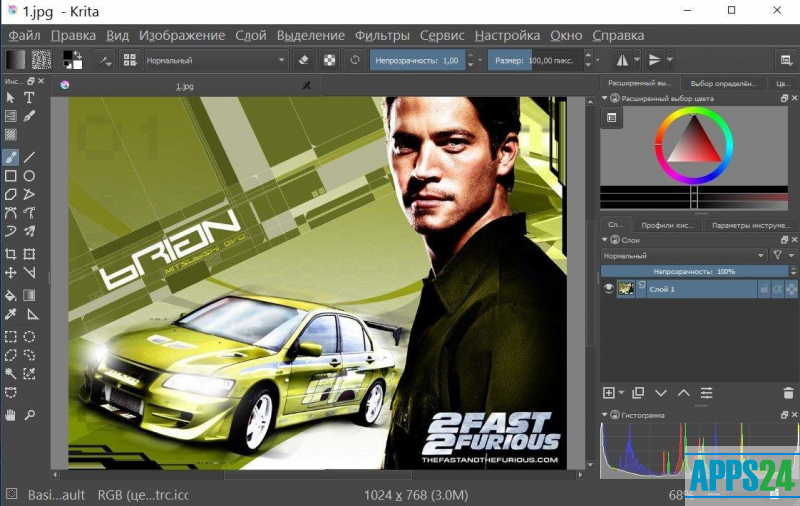
Task: Toggle alpha inheritance on Слой 1
Action: pyautogui.click(x=777, y=289)
